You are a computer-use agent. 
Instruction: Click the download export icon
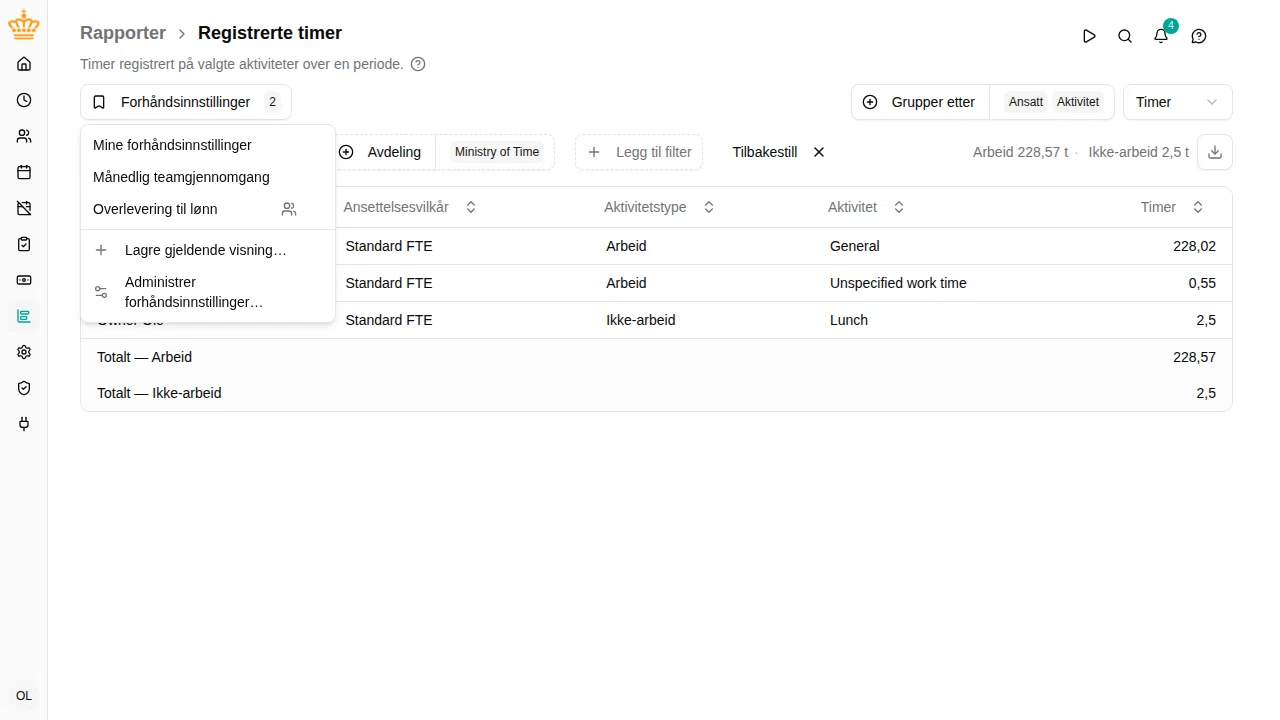click(x=1215, y=152)
